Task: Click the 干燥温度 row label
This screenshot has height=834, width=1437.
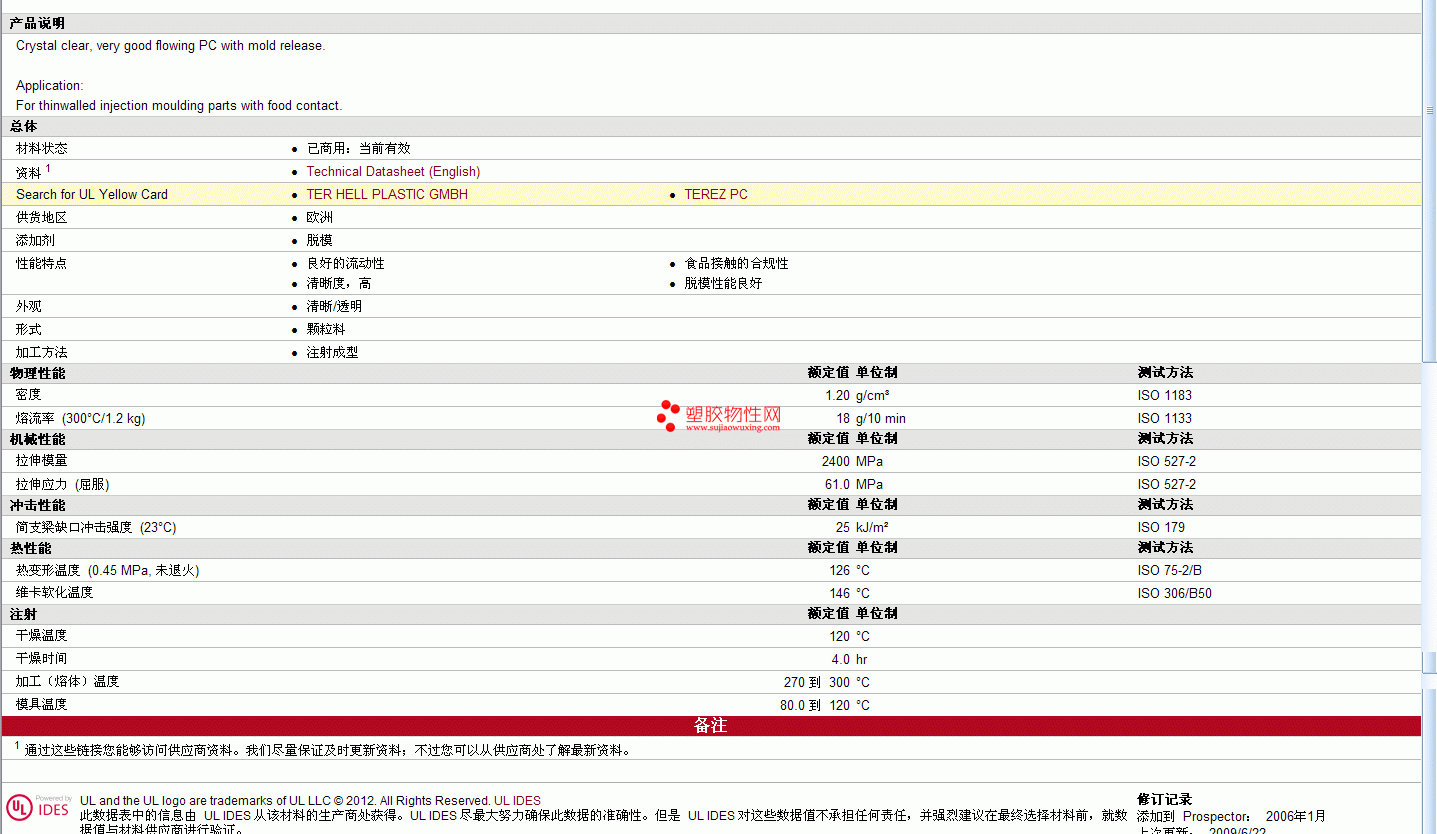Action: (x=42, y=636)
